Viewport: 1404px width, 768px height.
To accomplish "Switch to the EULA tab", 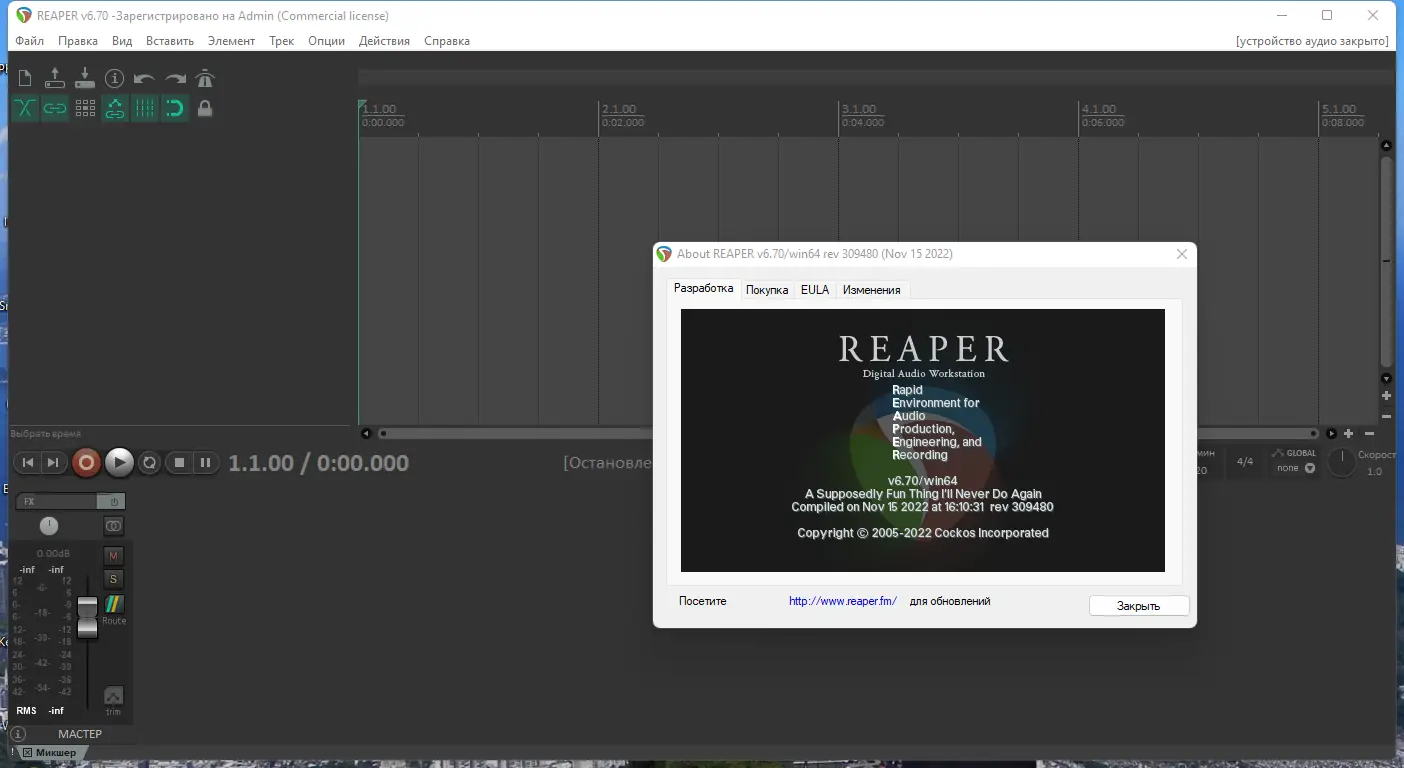I will click(x=814, y=289).
